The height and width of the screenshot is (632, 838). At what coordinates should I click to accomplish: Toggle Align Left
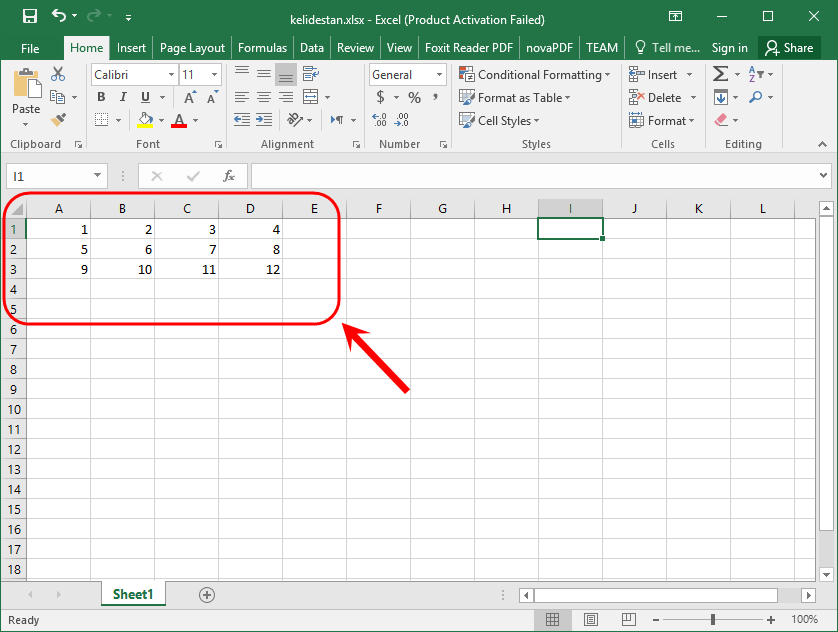coord(242,97)
